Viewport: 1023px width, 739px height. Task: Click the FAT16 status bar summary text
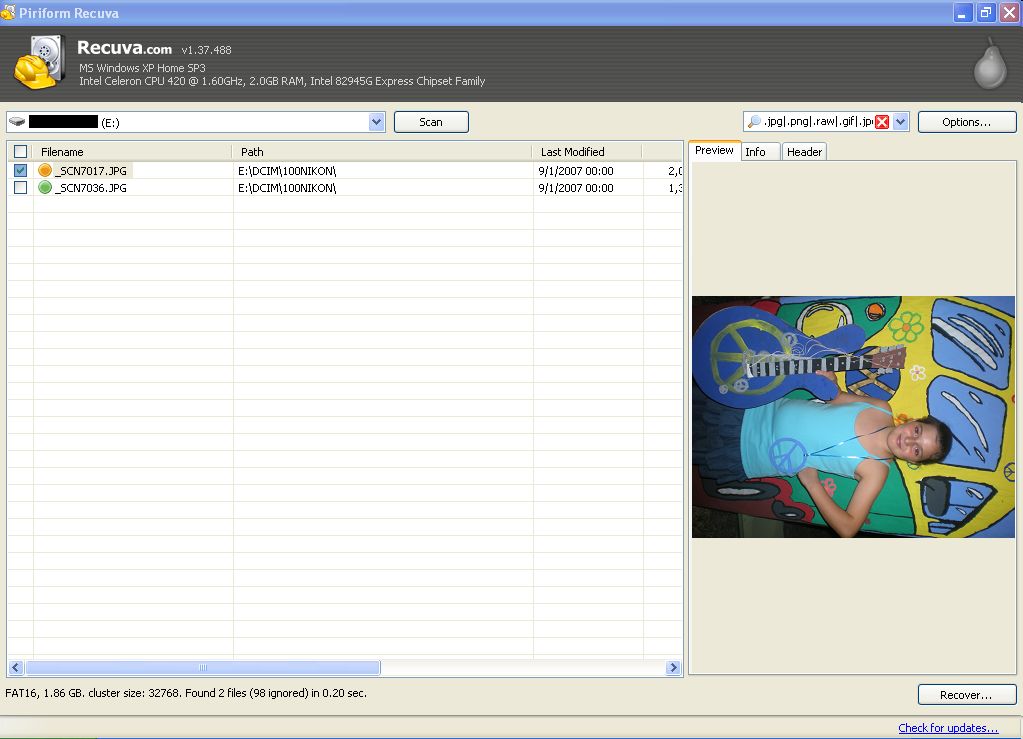tap(186, 693)
